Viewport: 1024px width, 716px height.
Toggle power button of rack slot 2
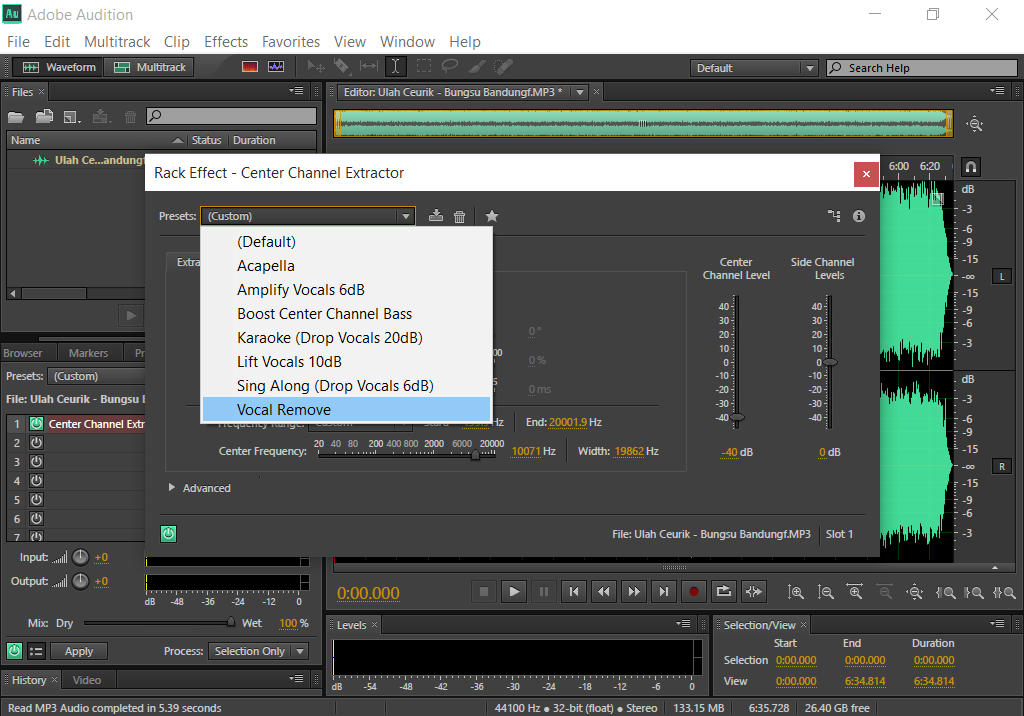point(37,443)
